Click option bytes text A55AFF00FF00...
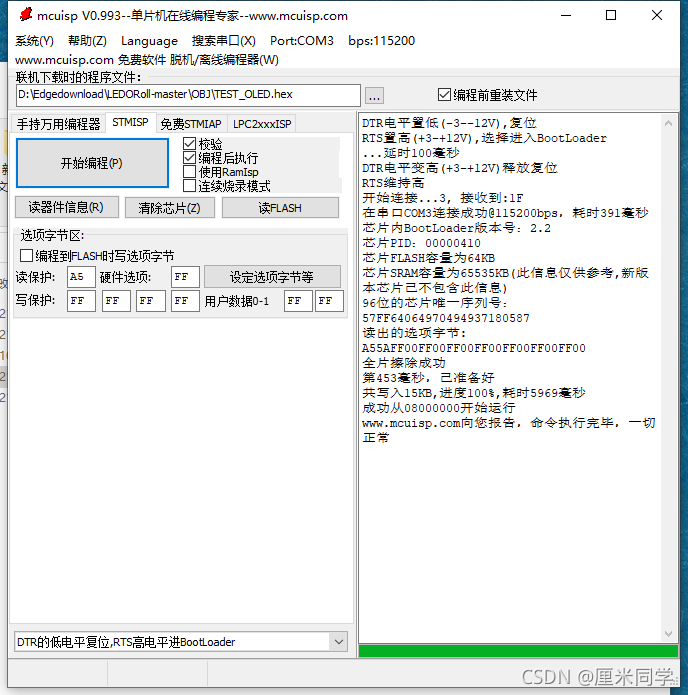688x695 pixels. click(x=473, y=348)
